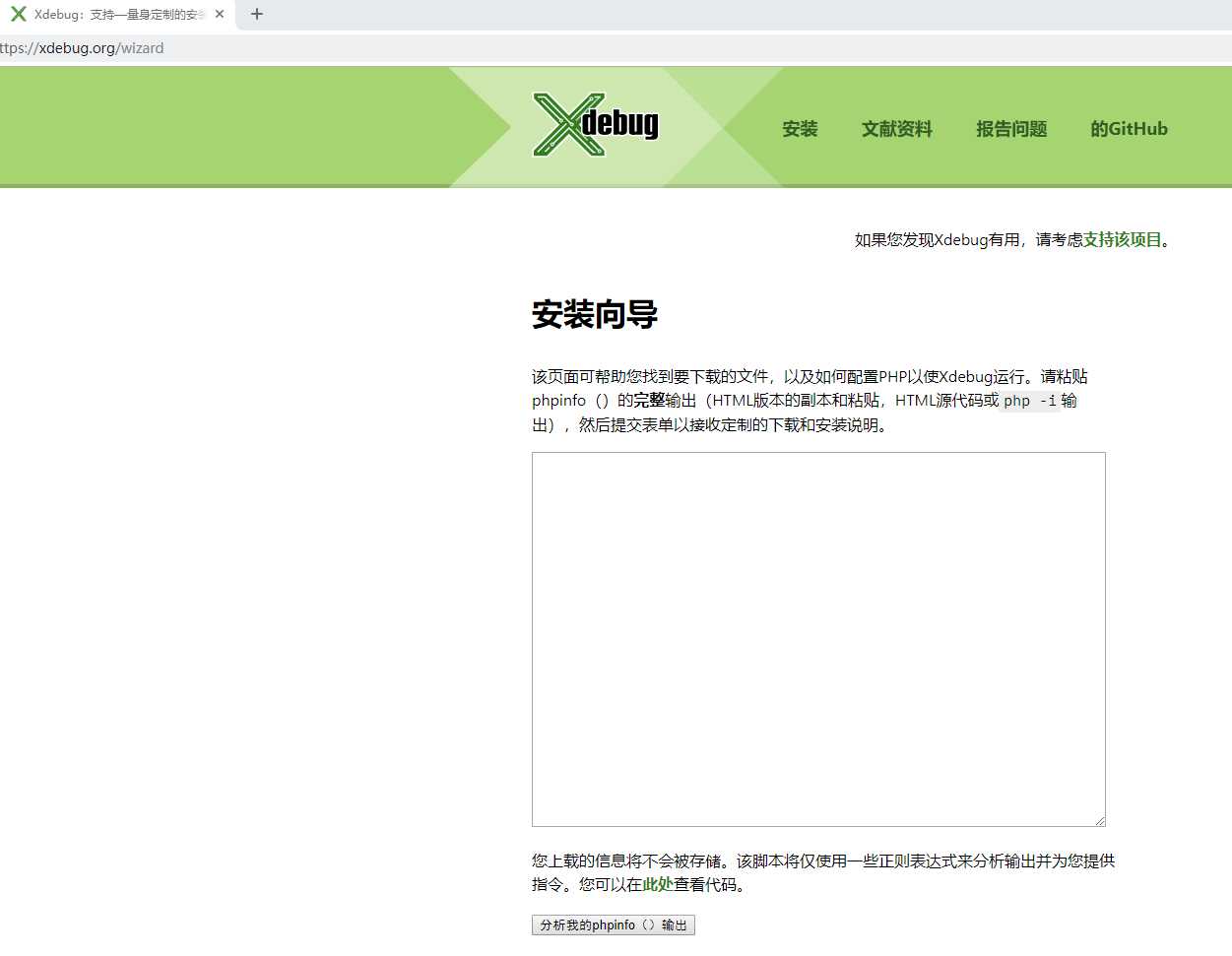Image resolution: width=1232 pixels, height=956 pixels.
Task: Open the 的GitHub navigation item
Action: [1129, 128]
